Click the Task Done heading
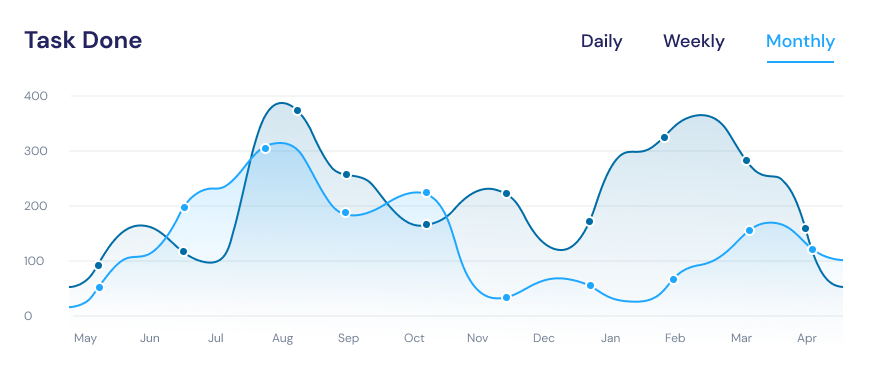870x370 pixels. pyautogui.click(x=83, y=40)
